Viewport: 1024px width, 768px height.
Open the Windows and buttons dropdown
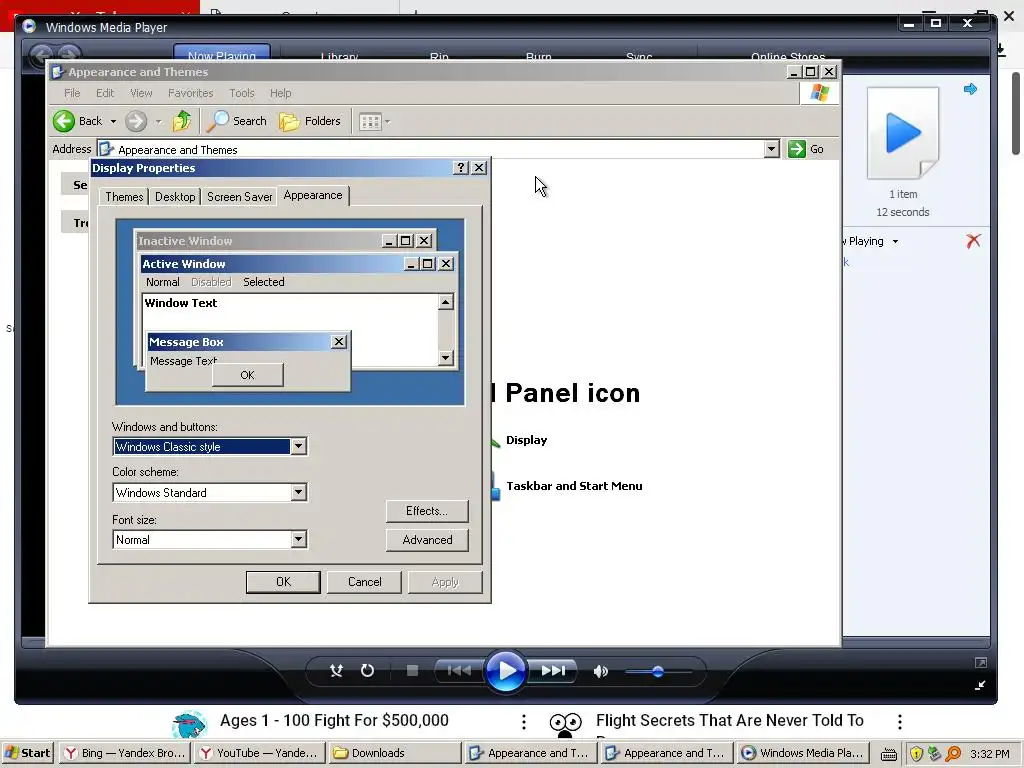(298, 446)
